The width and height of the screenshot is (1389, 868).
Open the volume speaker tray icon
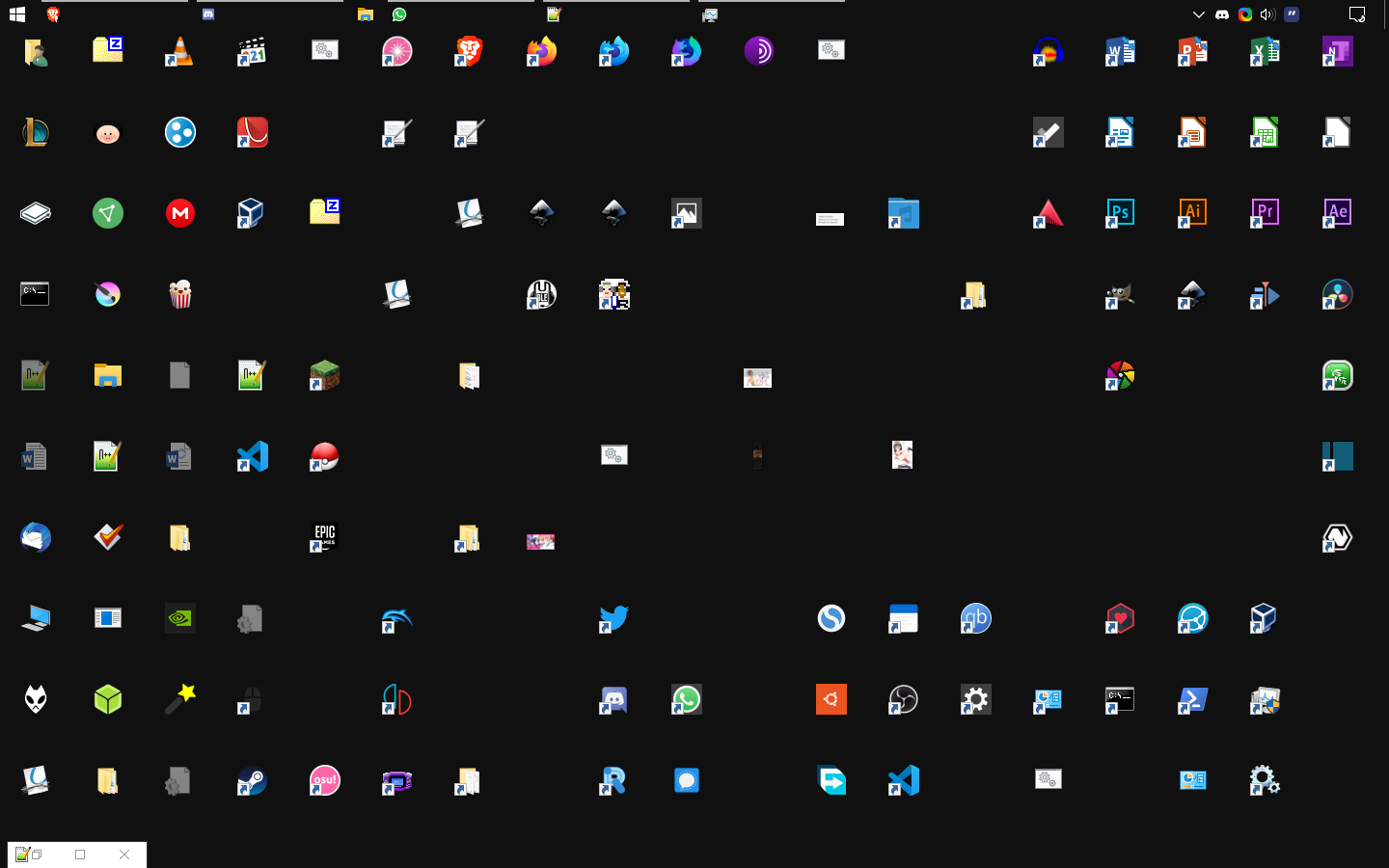[x=1267, y=14]
